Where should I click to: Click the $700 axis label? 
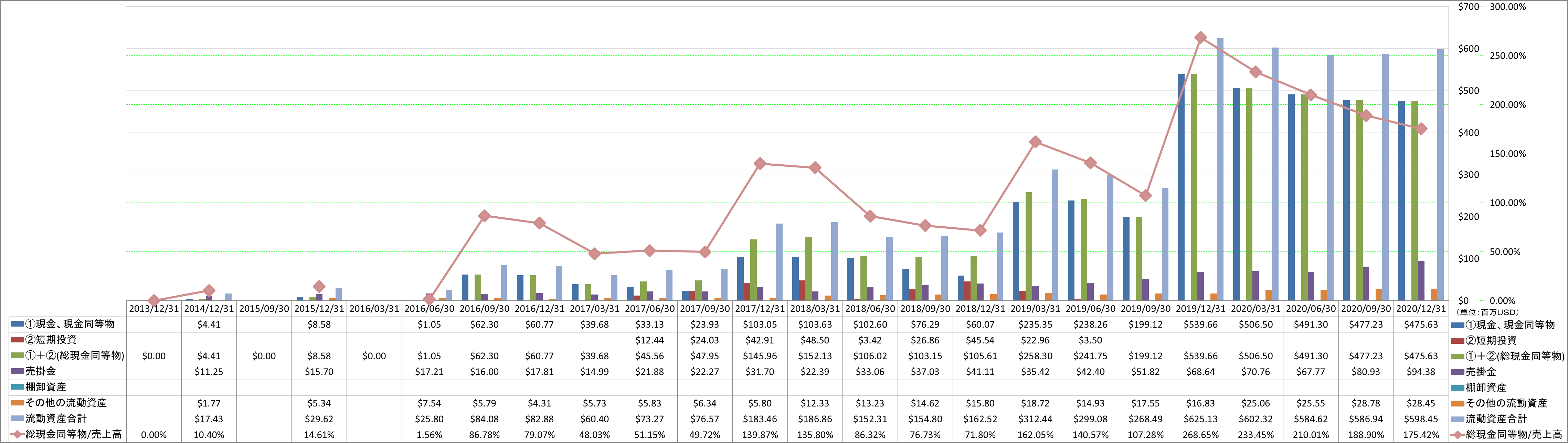pos(1469,7)
